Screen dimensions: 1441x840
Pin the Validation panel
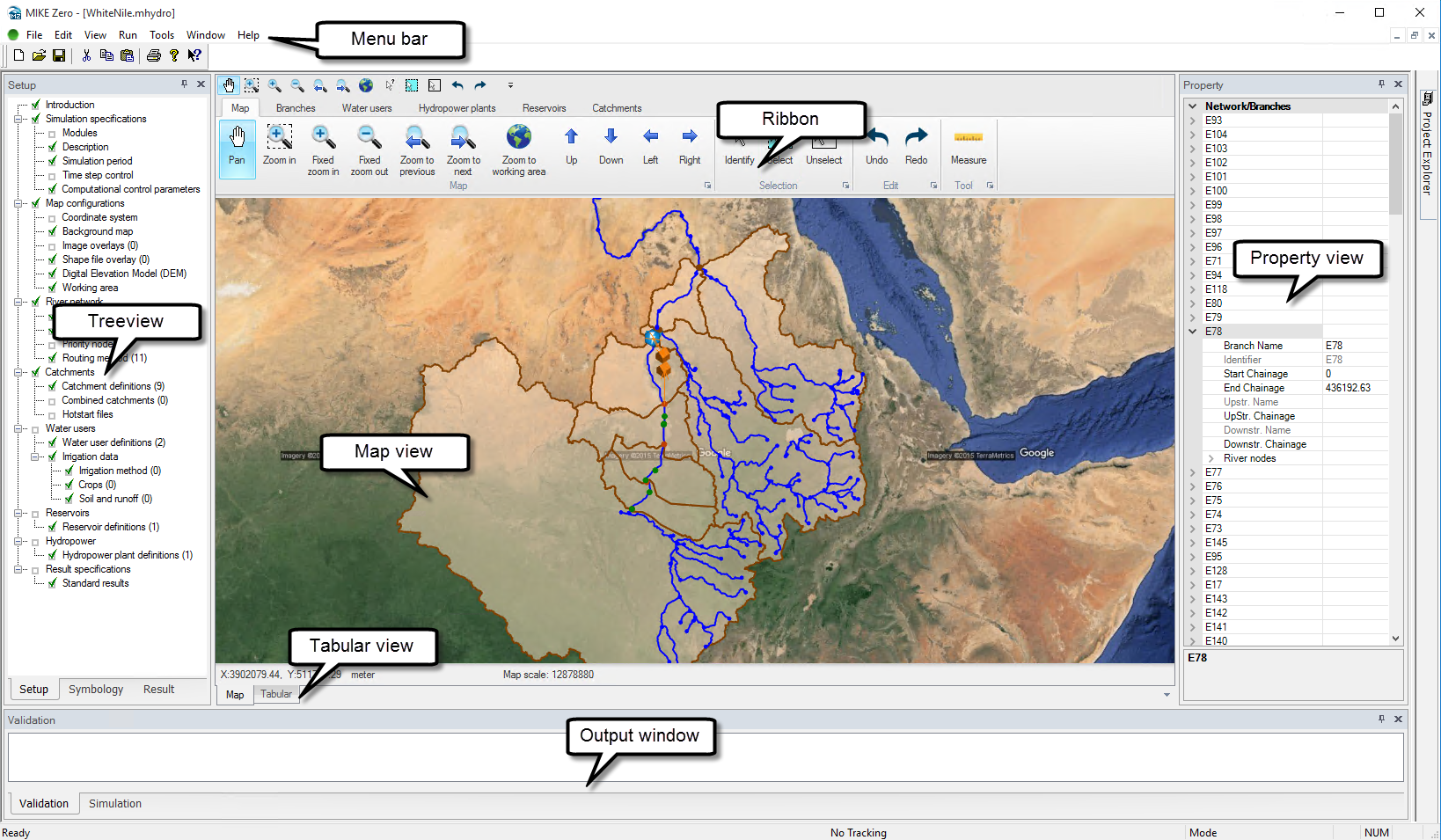coord(1381,719)
